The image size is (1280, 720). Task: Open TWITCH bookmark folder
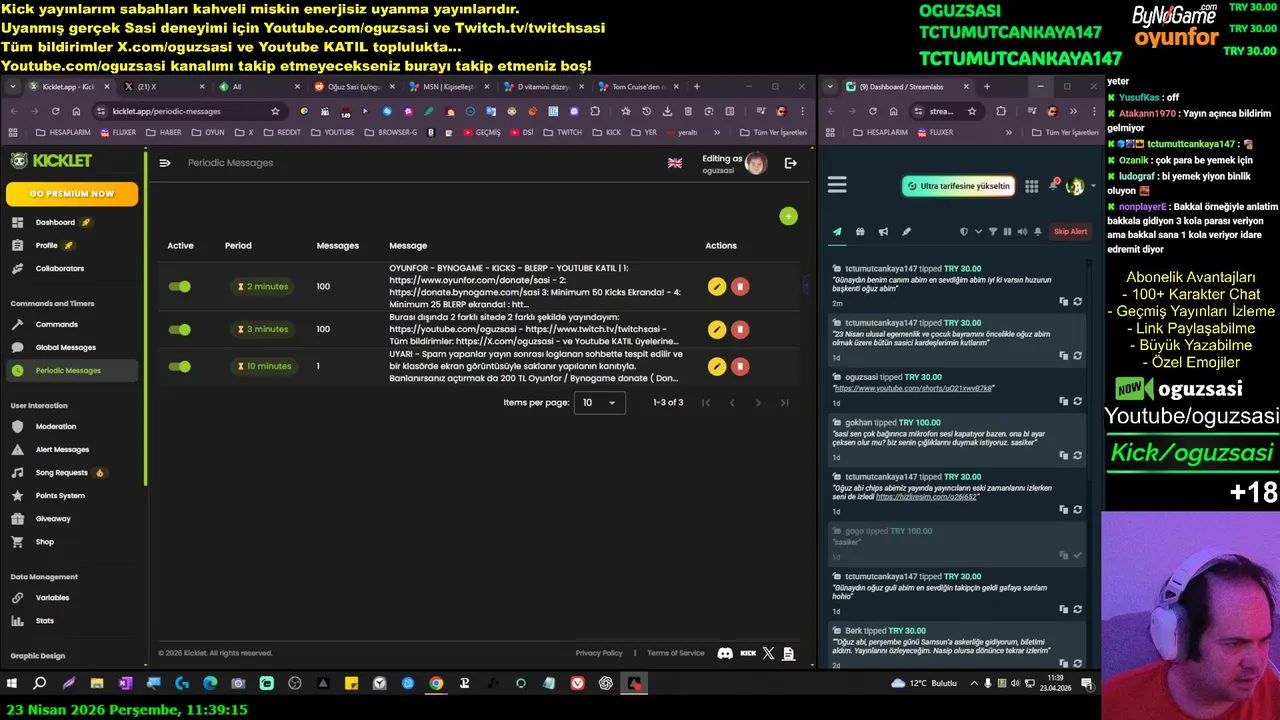(x=563, y=132)
